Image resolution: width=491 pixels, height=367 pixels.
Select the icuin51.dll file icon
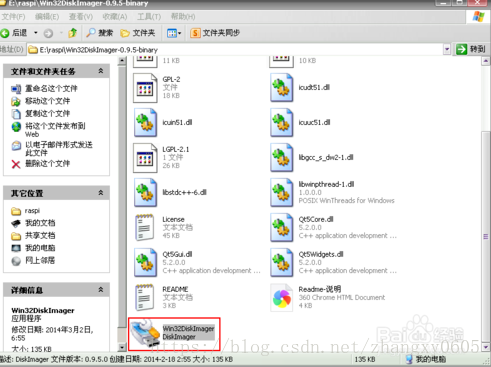pyautogui.click(x=146, y=123)
